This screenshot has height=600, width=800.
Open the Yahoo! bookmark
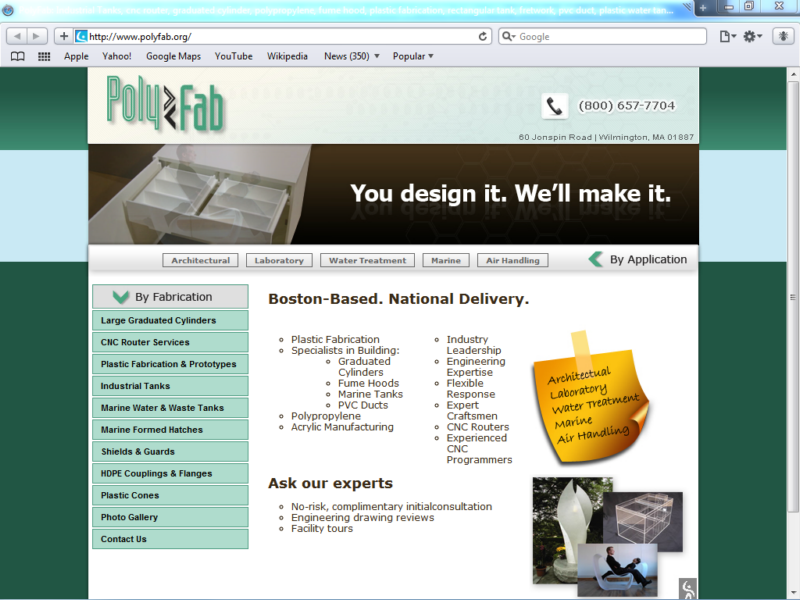[x=117, y=56]
